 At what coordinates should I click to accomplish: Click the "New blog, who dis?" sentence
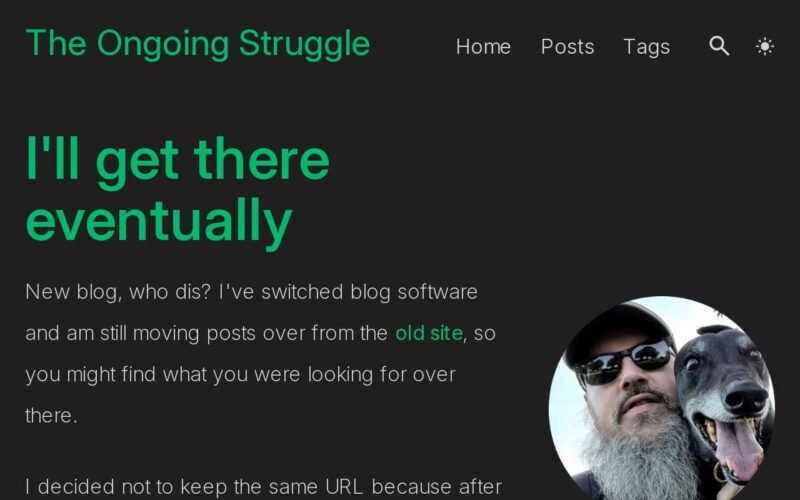tap(118, 292)
